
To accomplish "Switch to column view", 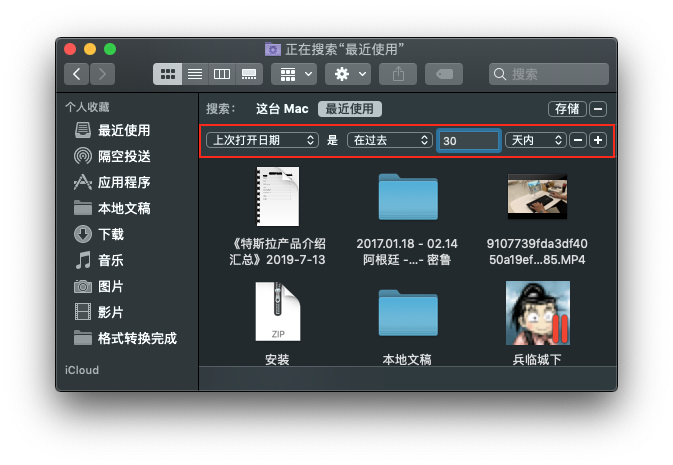I will pos(221,74).
